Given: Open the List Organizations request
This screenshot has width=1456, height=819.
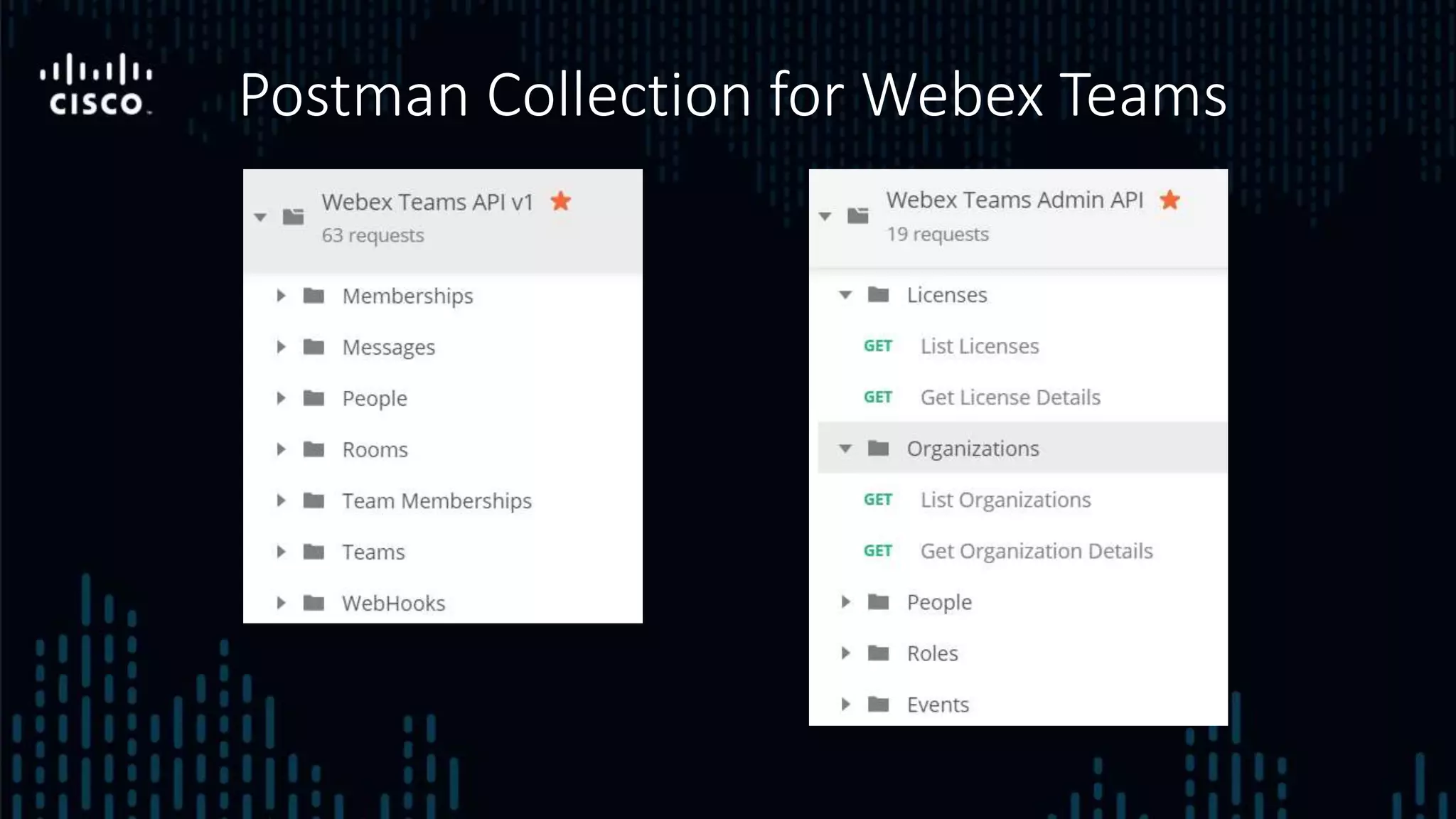Looking at the screenshot, I should coord(1005,499).
